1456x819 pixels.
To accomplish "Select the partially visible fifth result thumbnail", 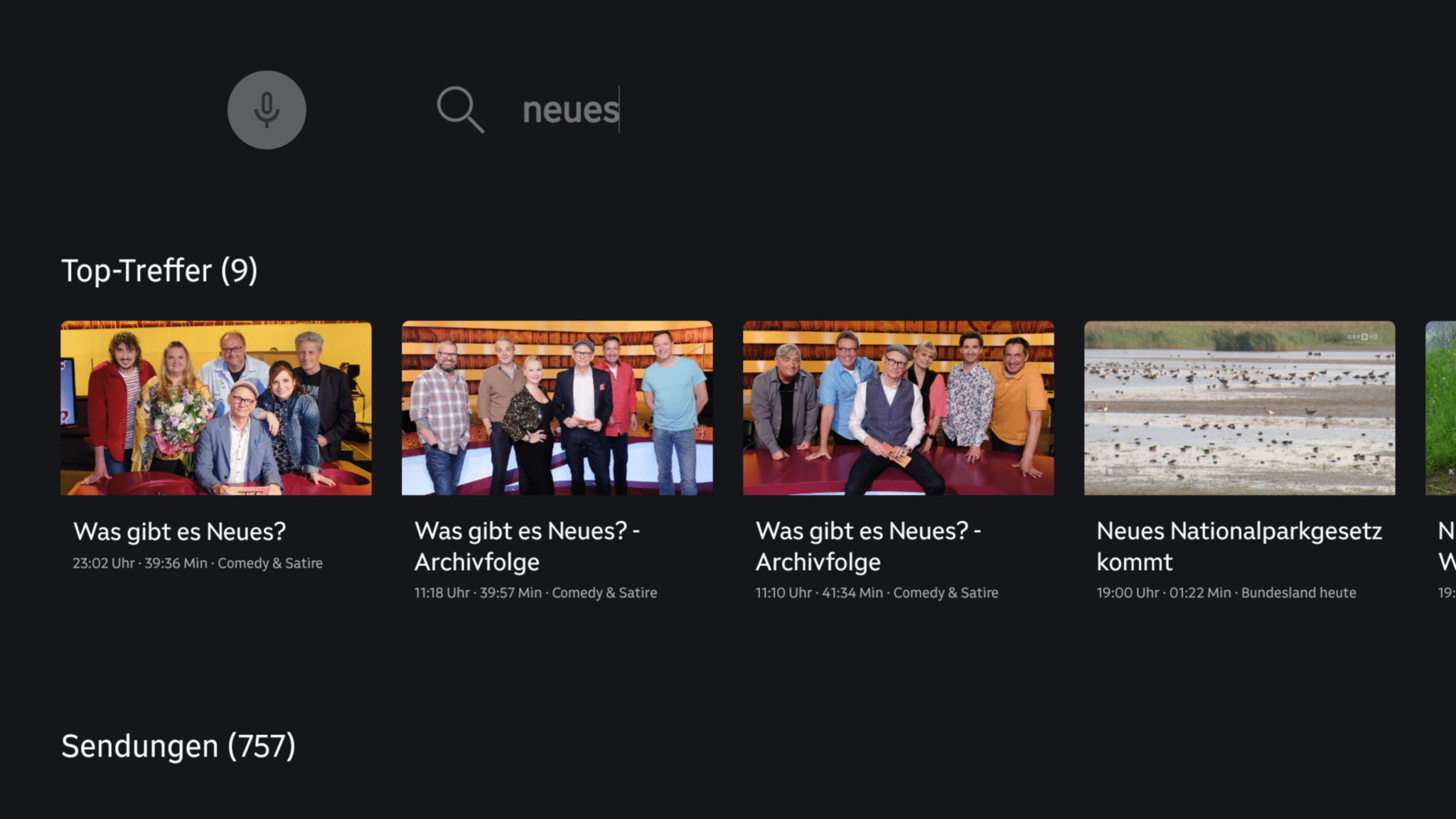I will [1442, 408].
